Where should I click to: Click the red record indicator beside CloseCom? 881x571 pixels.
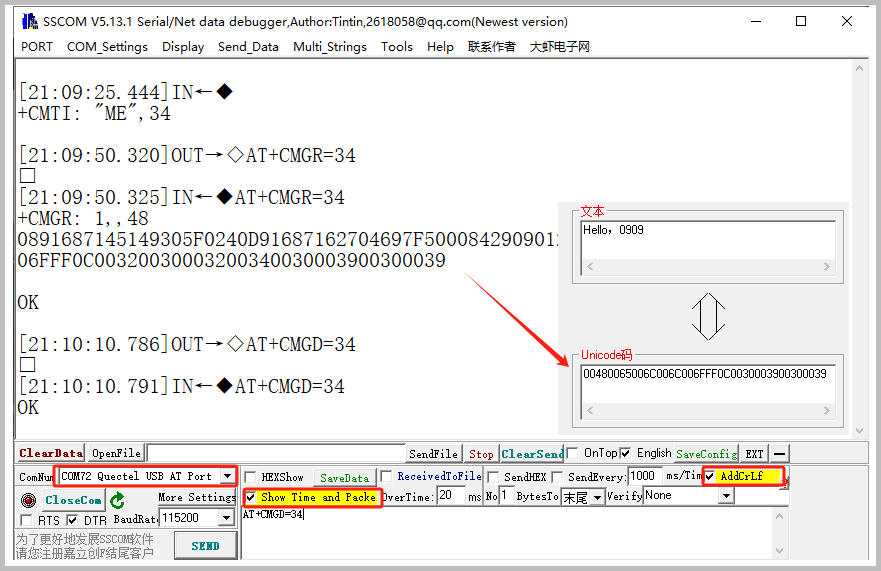28,500
